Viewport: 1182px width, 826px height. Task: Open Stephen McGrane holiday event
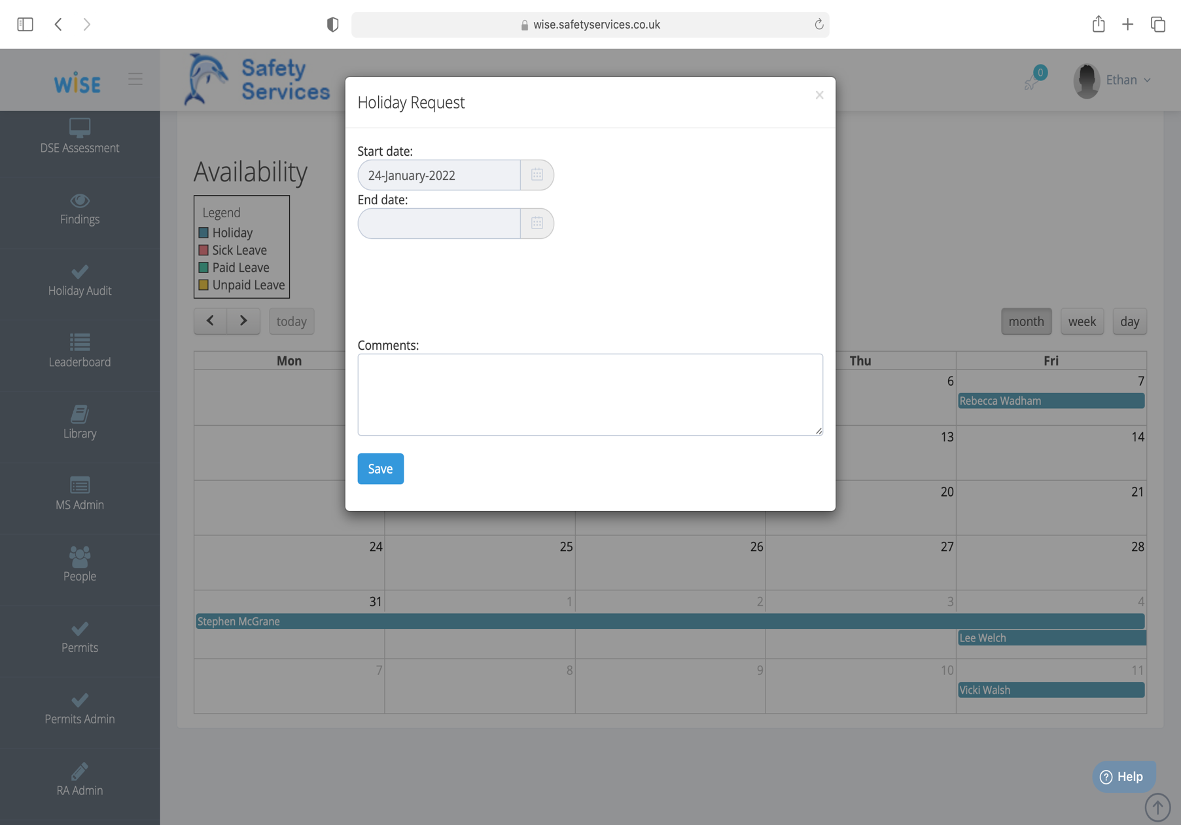point(670,621)
